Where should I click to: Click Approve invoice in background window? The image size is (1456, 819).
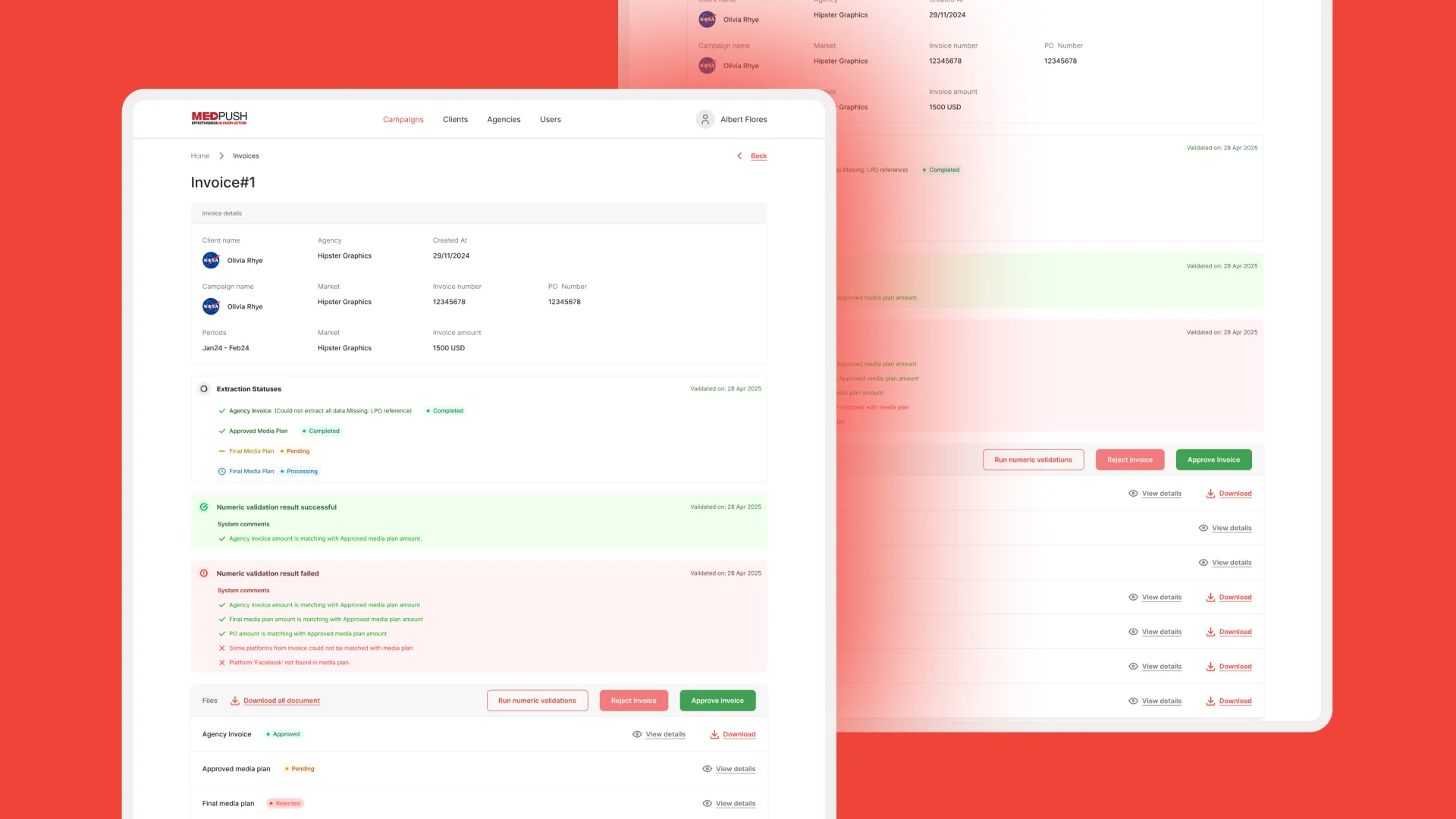1214,460
